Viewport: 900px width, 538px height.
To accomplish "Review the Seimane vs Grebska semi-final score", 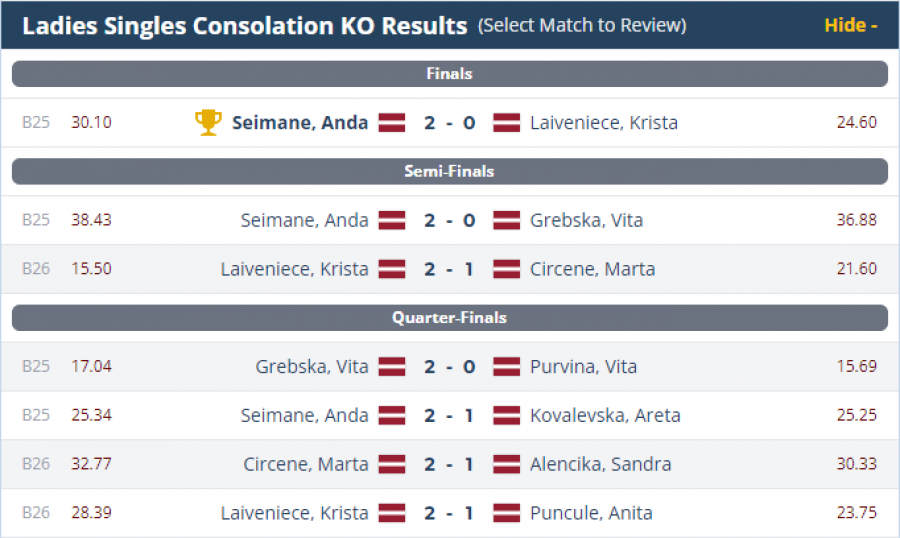I will [449, 220].
